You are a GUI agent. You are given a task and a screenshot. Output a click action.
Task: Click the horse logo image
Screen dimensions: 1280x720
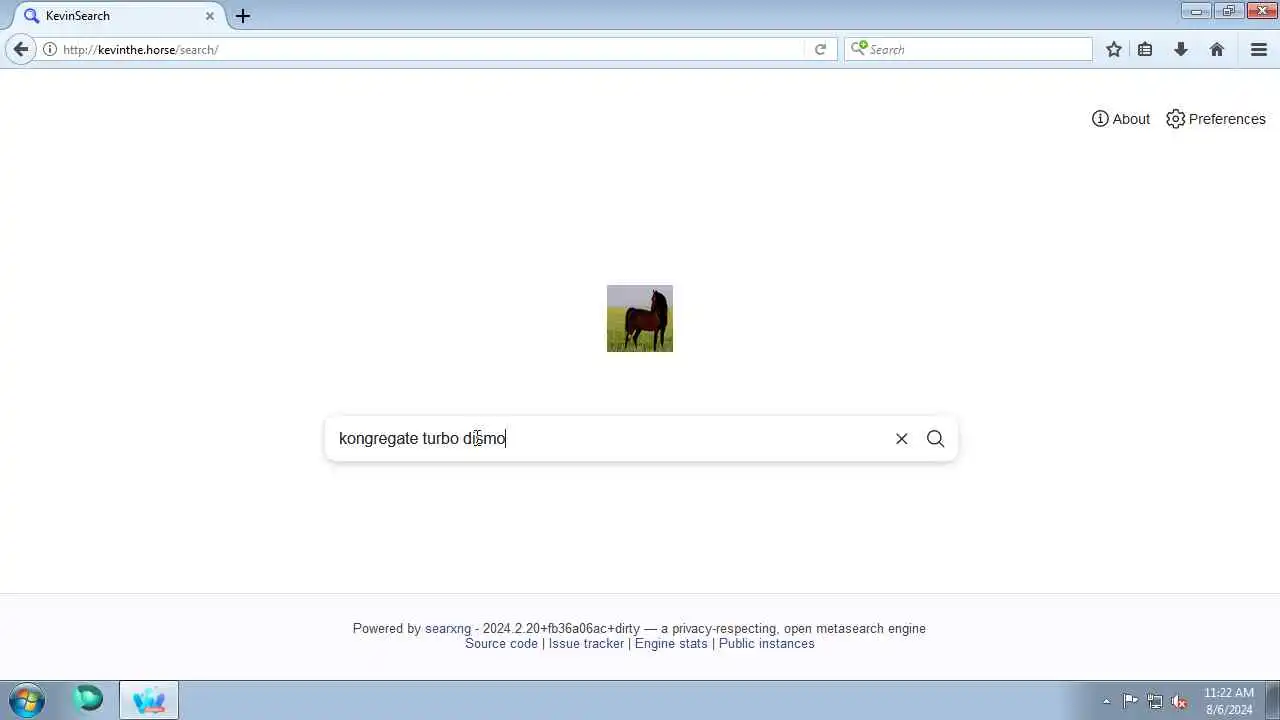click(640, 318)
